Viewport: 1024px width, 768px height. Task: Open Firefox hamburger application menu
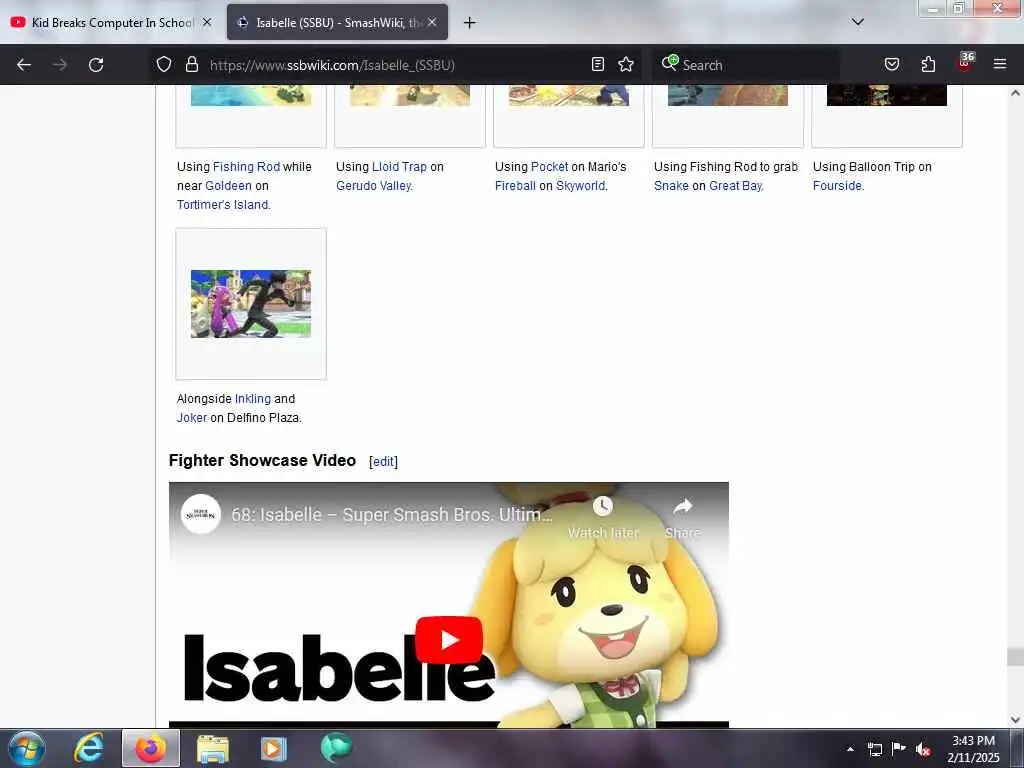click(1000, 64)
